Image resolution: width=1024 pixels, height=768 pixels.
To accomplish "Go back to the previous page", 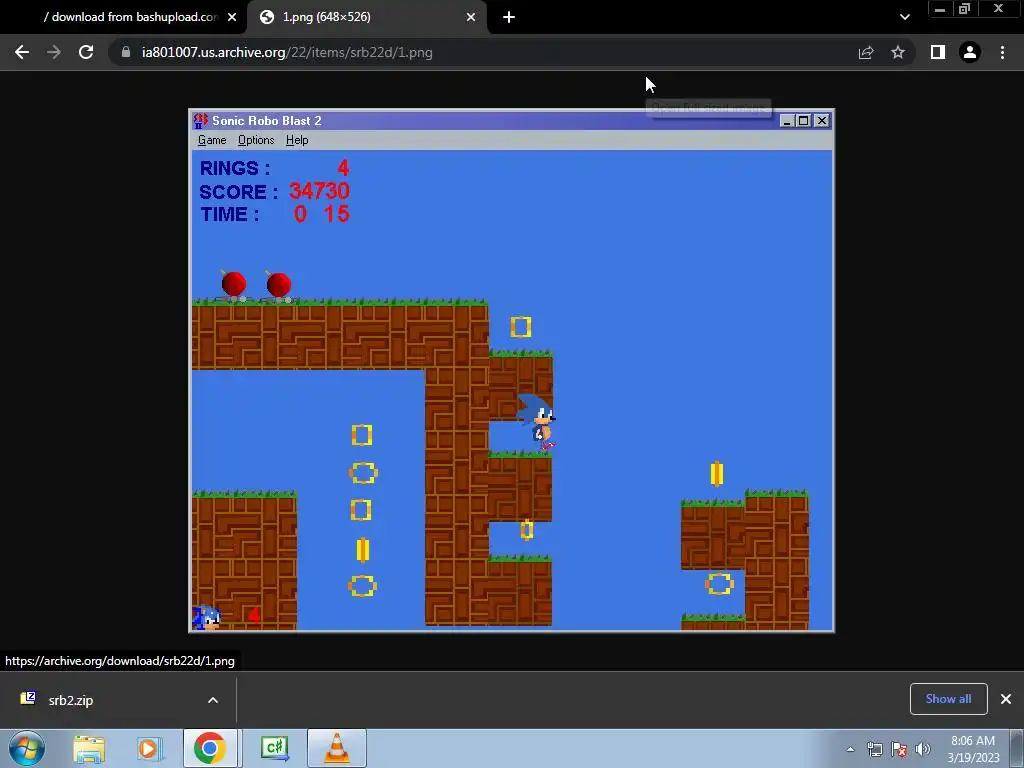I will (x=22, y=52).
